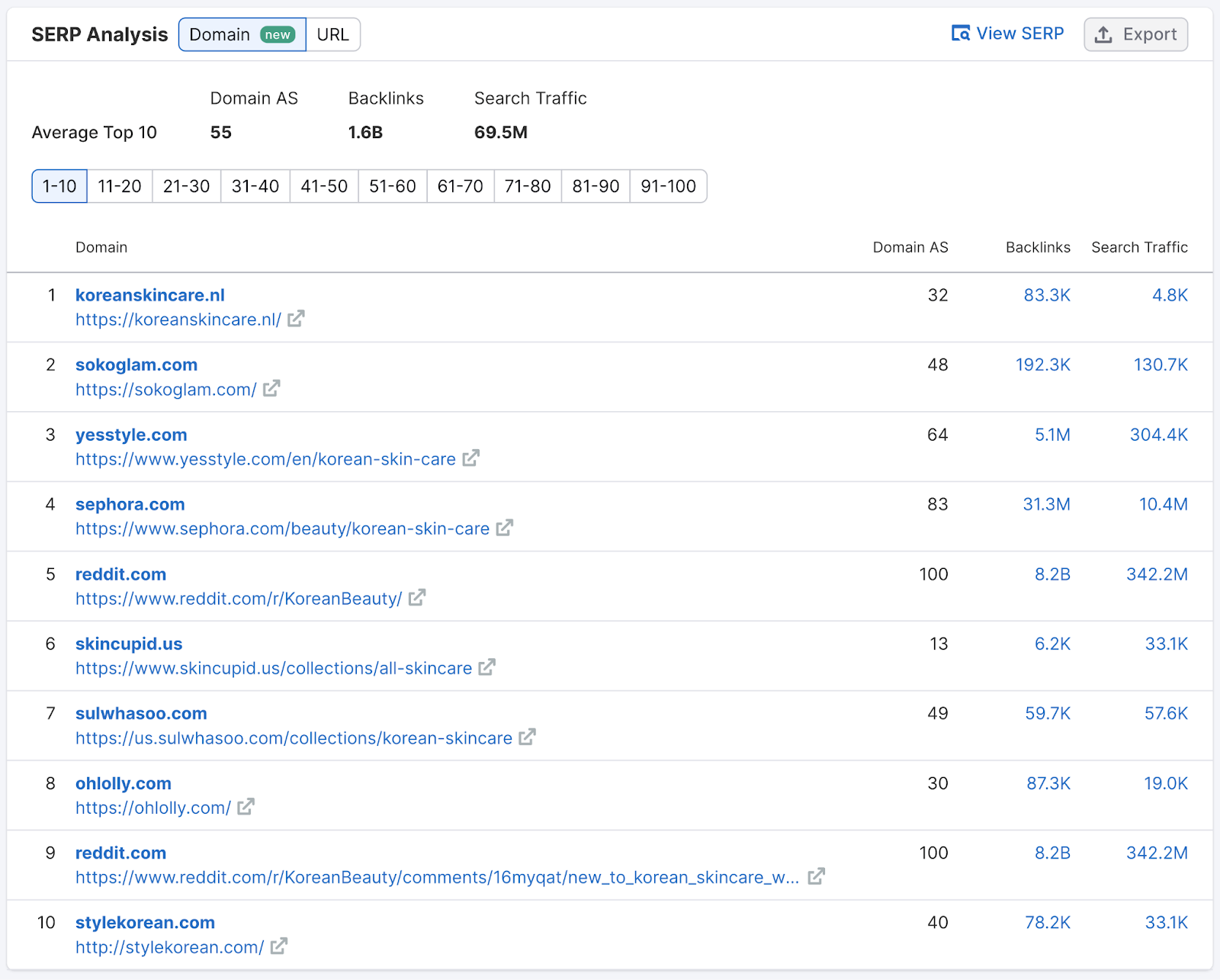1220x980 pixels.
Task: Open reddit.com domain link in row 9
Action: (x=120, y=853)
